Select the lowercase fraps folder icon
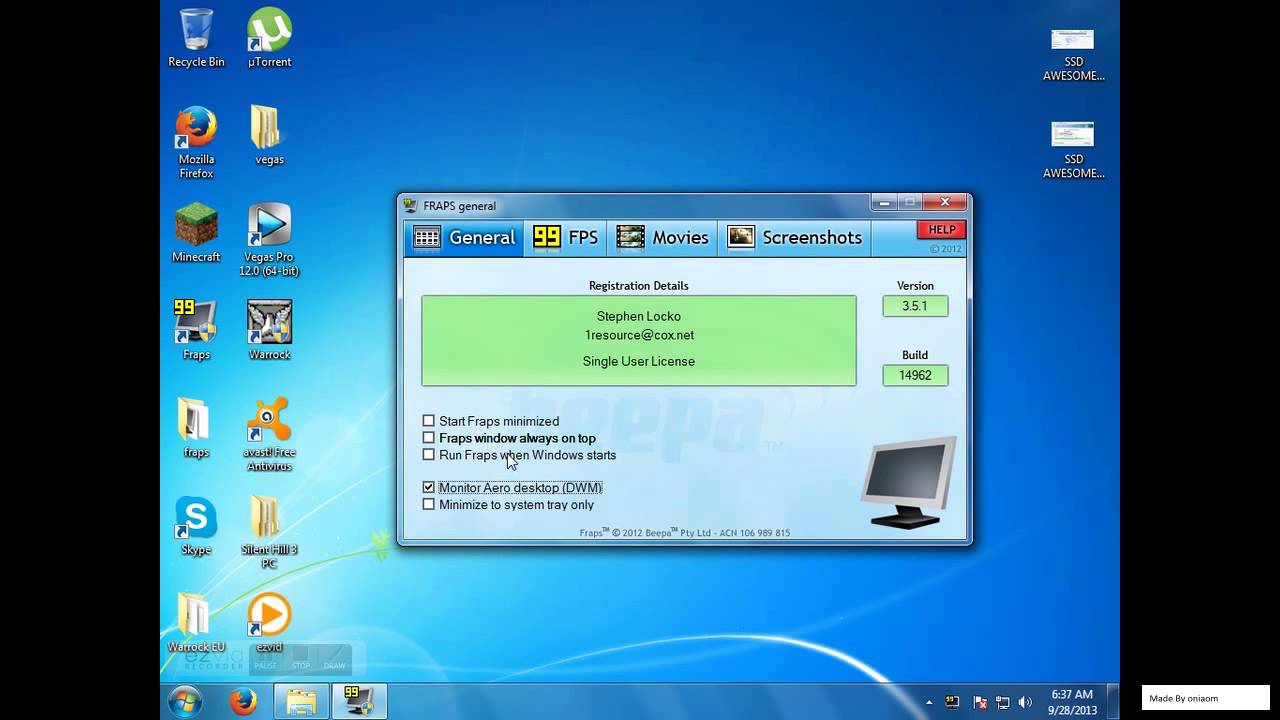The width and height of the screenshot is (1280, 720). 196,427
